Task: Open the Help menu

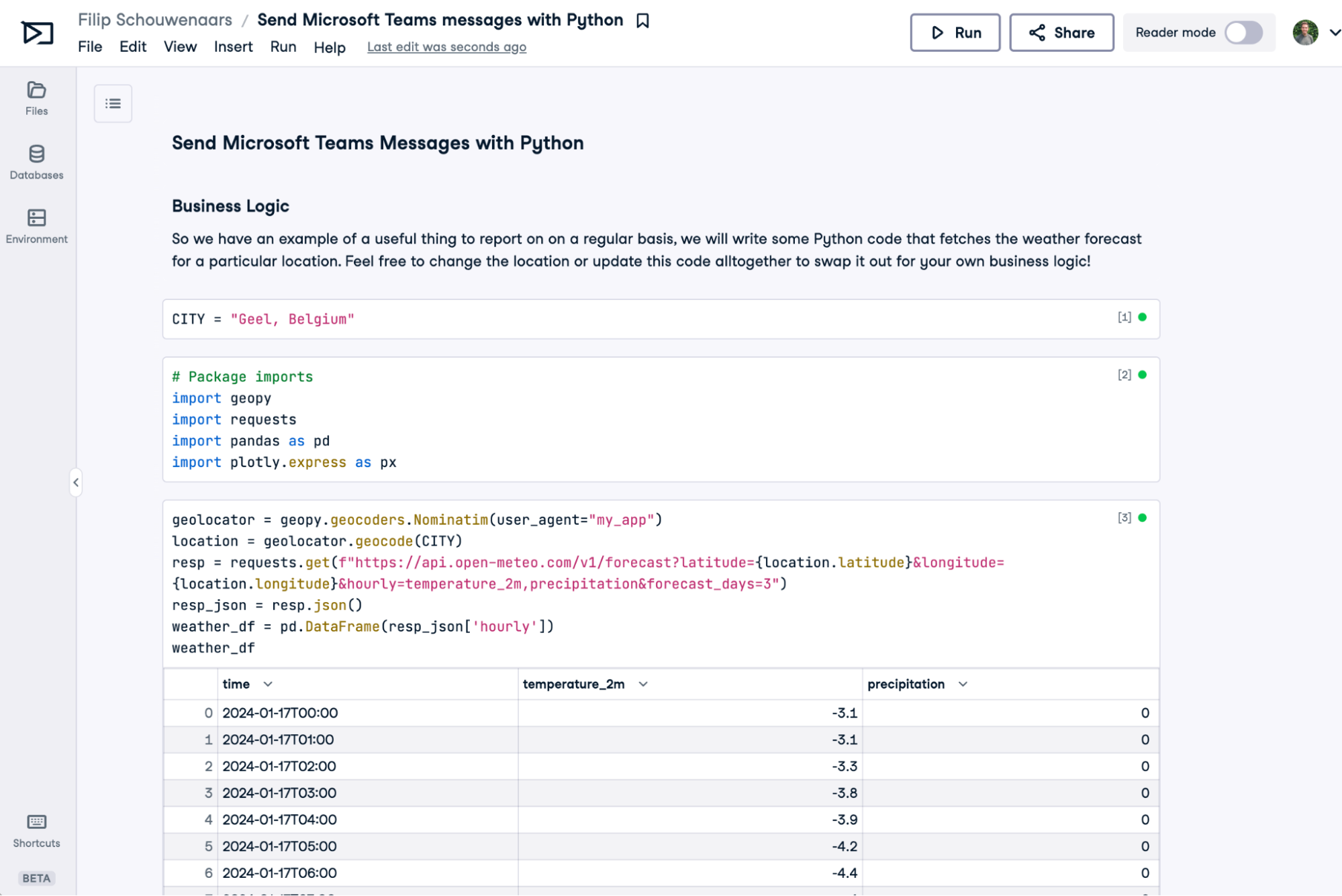Action: [330, 47]
